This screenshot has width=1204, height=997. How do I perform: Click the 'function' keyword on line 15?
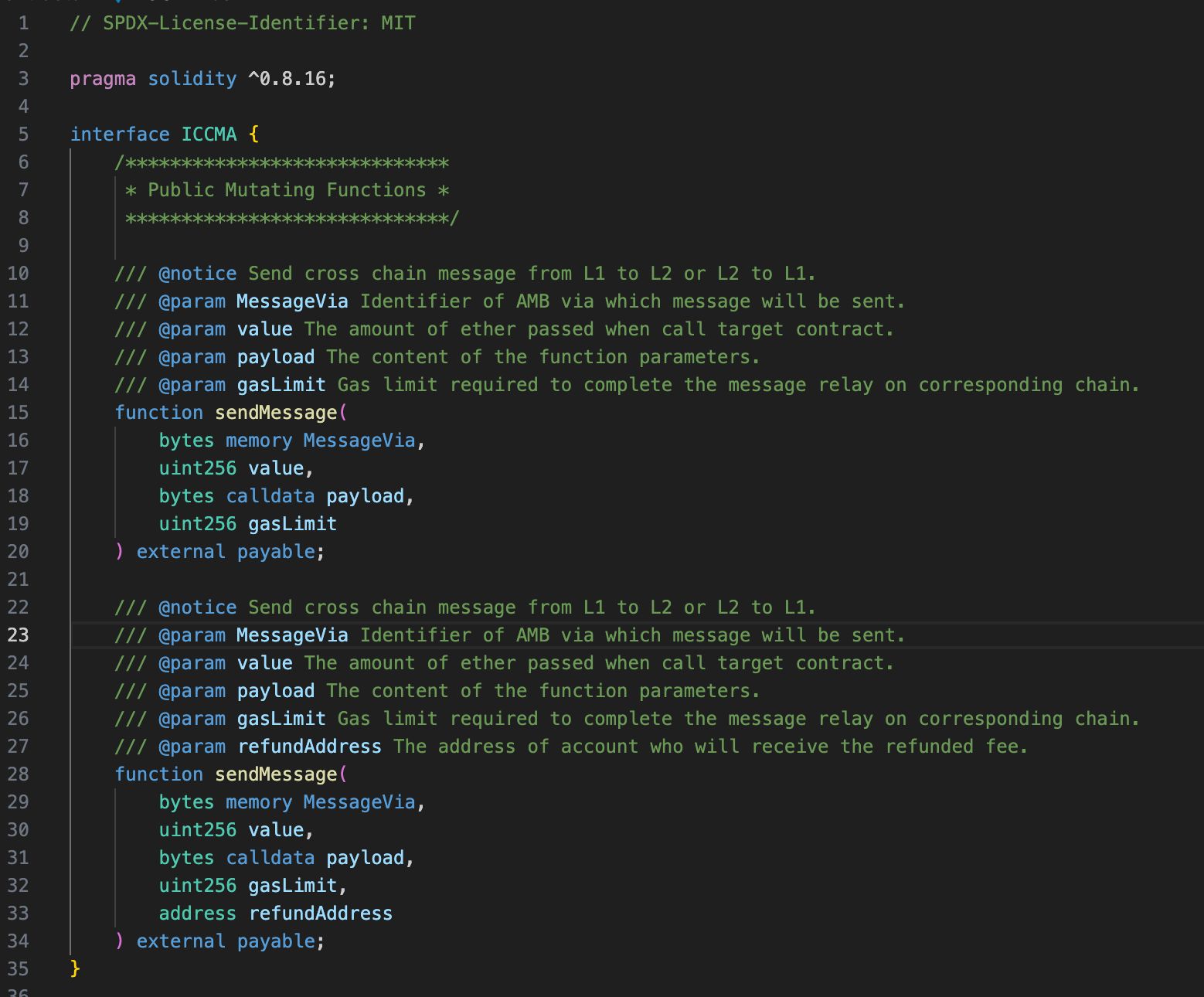(x=158, y=413)
